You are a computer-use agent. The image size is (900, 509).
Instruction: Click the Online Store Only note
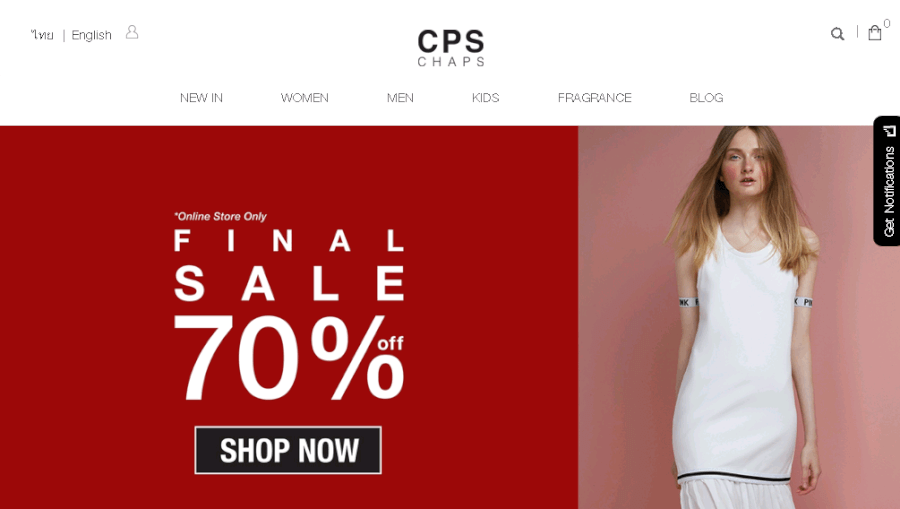(x=220, y=216)
